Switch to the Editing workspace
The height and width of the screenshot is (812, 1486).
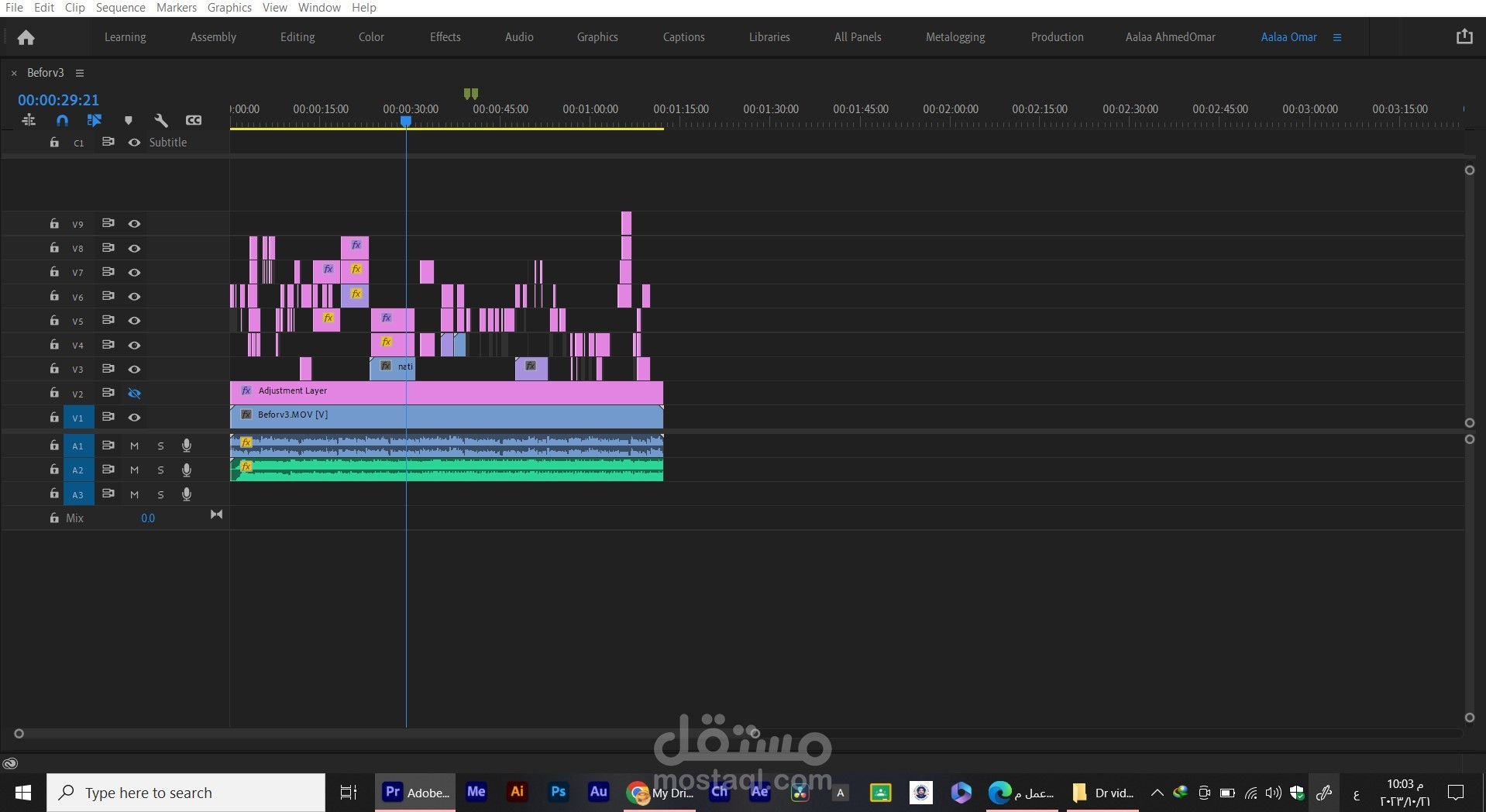298,37
